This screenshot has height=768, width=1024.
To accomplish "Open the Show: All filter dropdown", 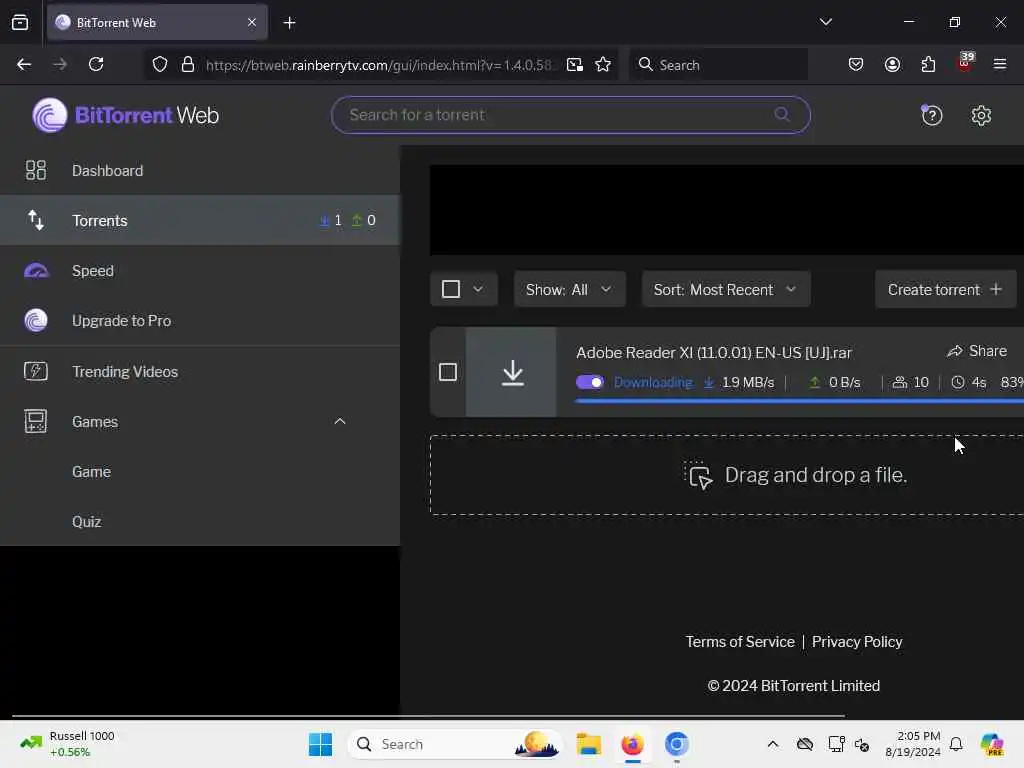I will 569,289.
